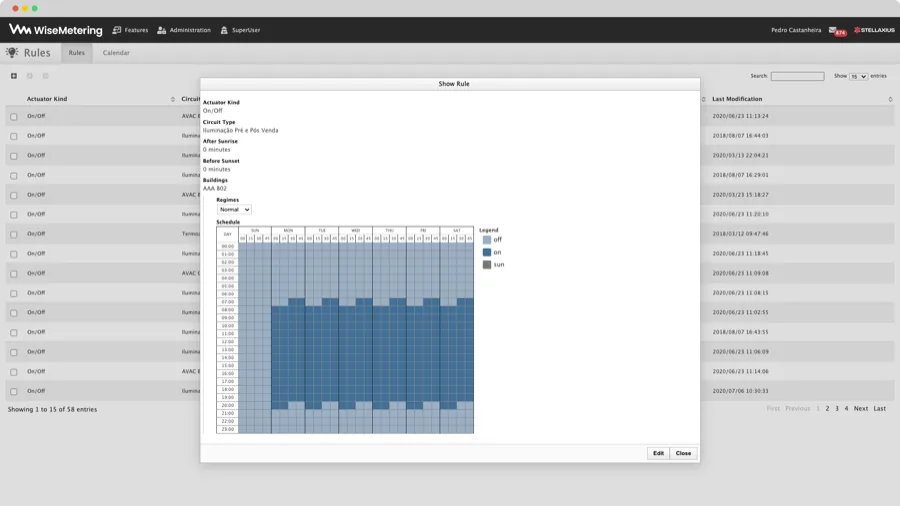The image size is (900, 506).
Task: Click the Edit button in Show Rule dialog
Action: tap(658, 453)
